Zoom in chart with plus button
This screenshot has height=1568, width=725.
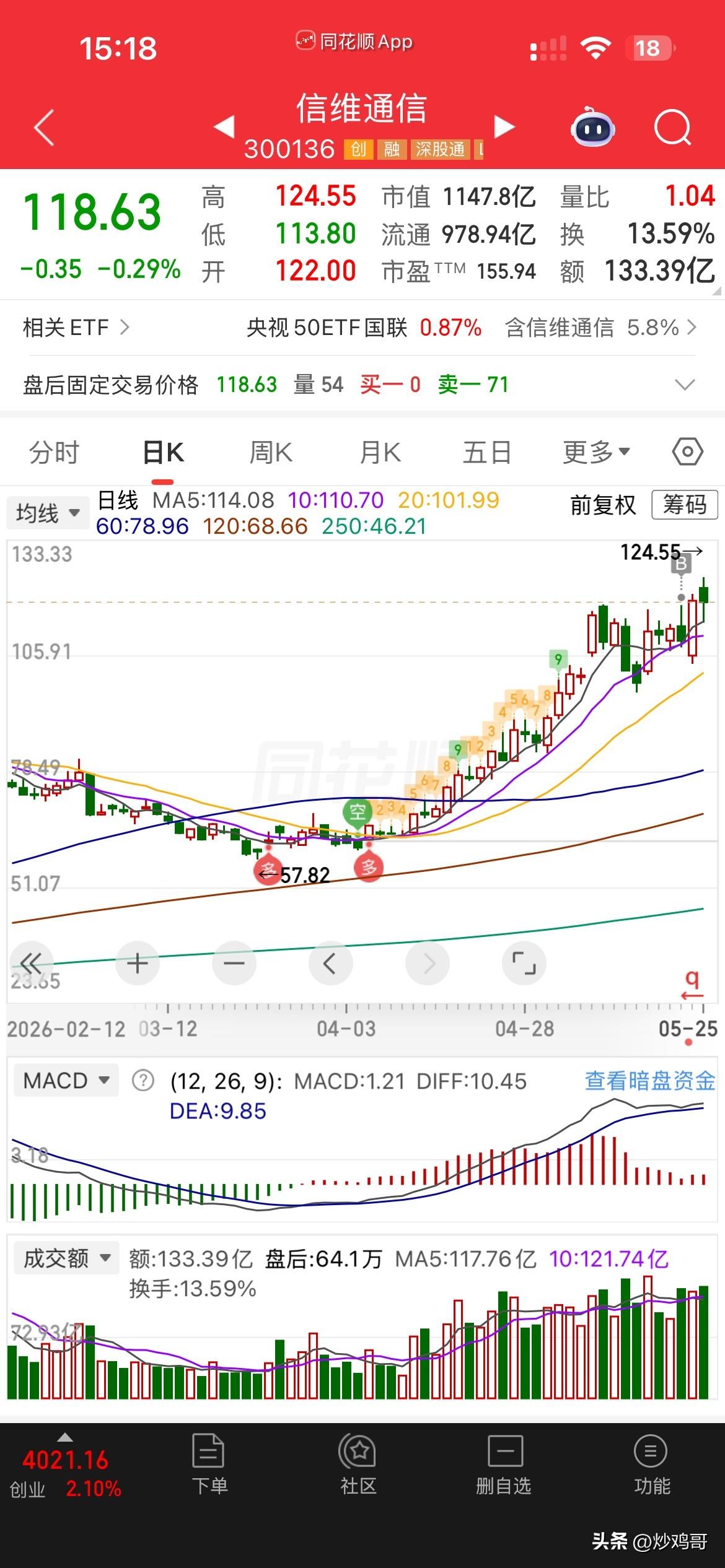pyautogui.click(x=138, y=963)
